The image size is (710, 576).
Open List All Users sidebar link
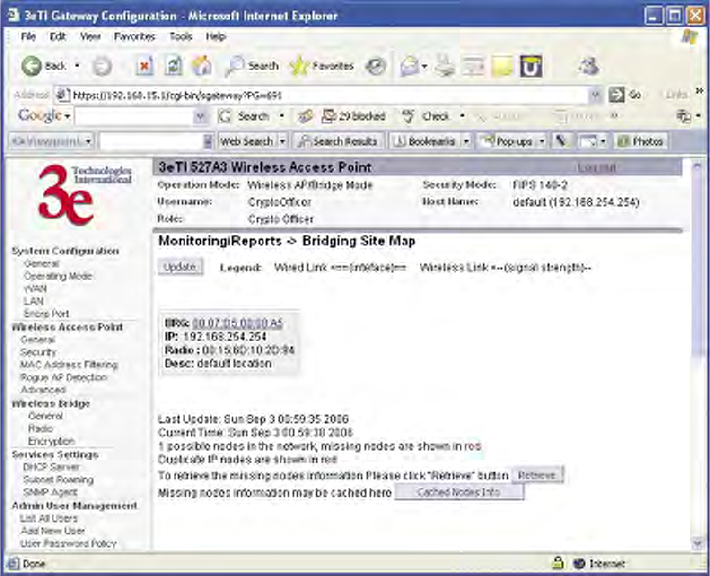pyautogui.click(x=48, y=518)
